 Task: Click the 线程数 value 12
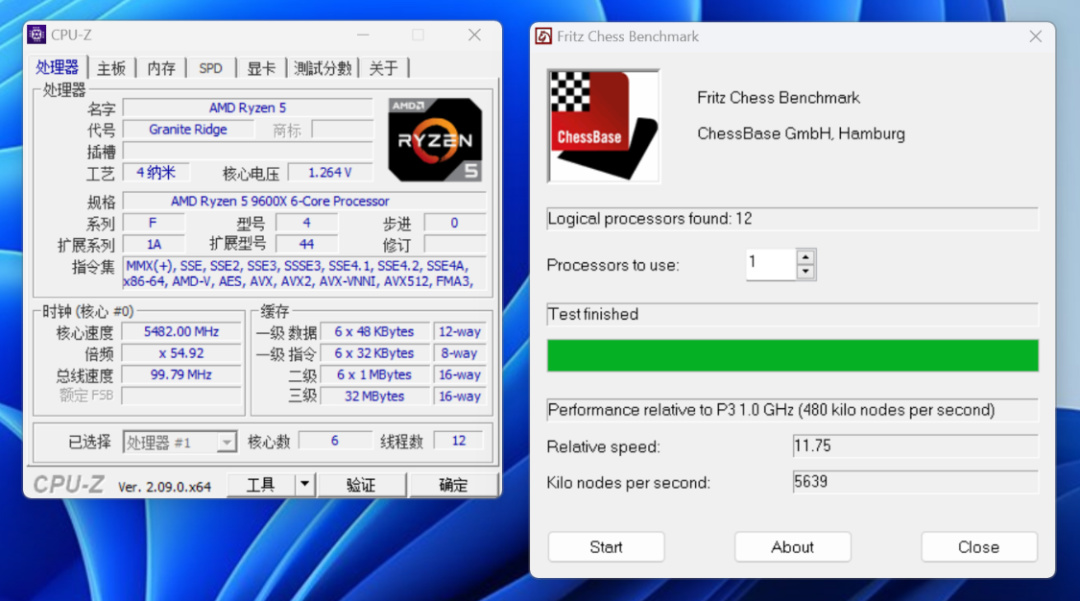pos(459,441)
